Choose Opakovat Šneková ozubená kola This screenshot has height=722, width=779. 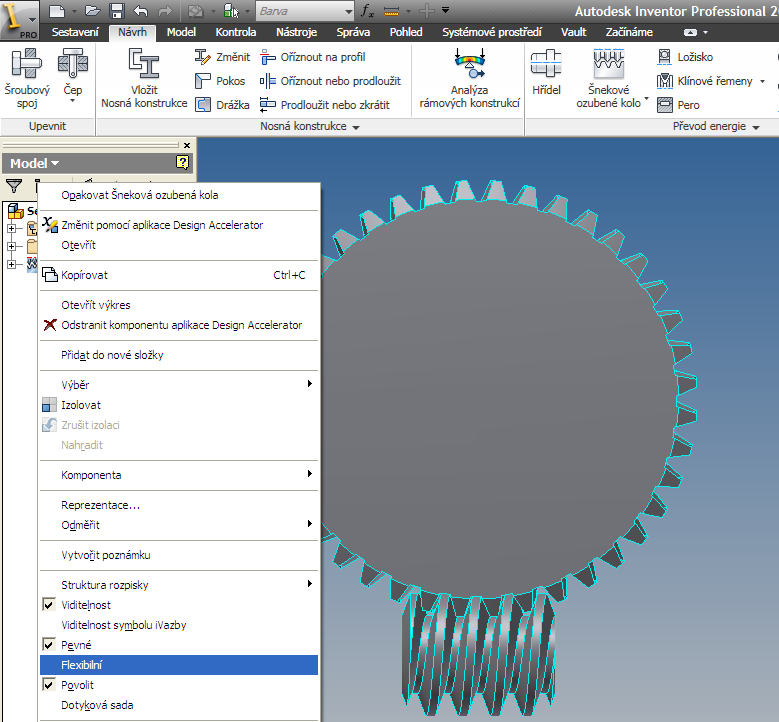(x=179, y=195)
